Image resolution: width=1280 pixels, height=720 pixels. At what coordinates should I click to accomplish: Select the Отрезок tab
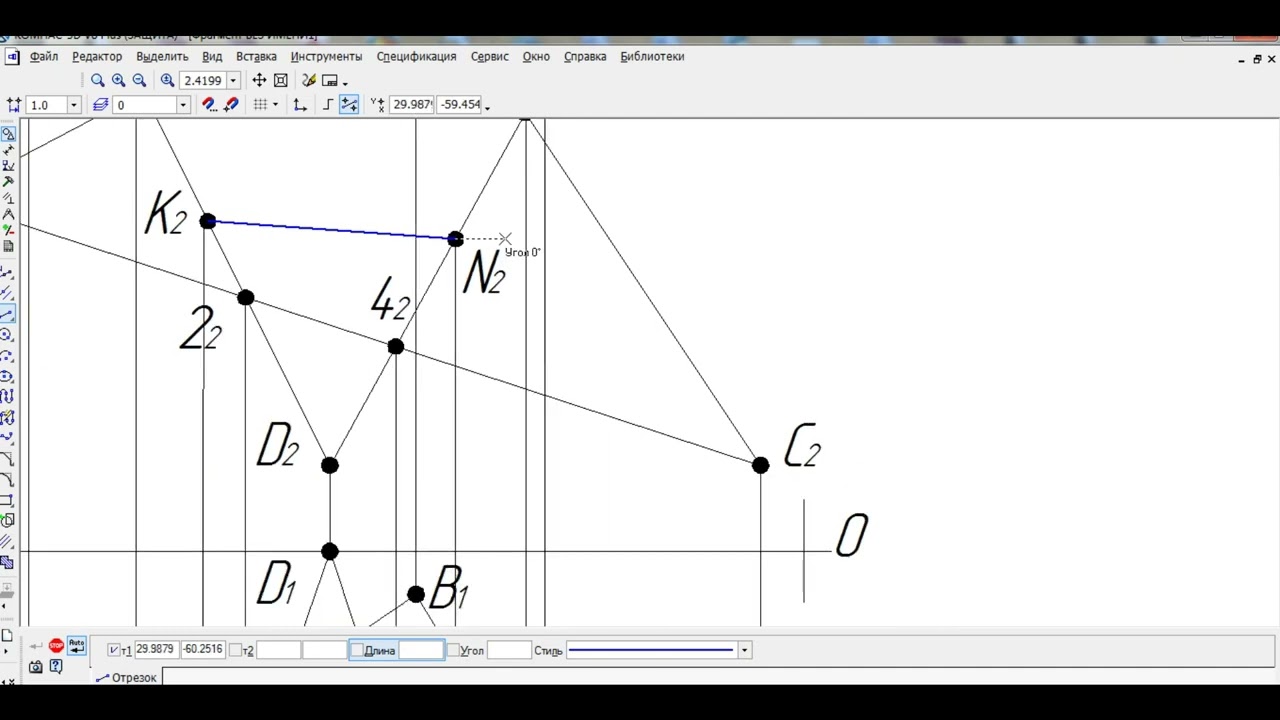click(126, 678)
